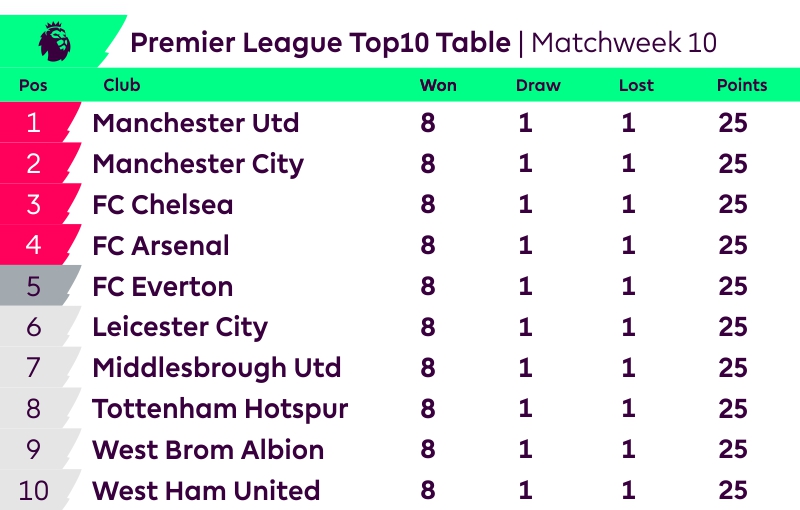The width and height of the screenshot is (800, 510).
Task: Click the Lost column header
Action: click(x=636, y=85)
